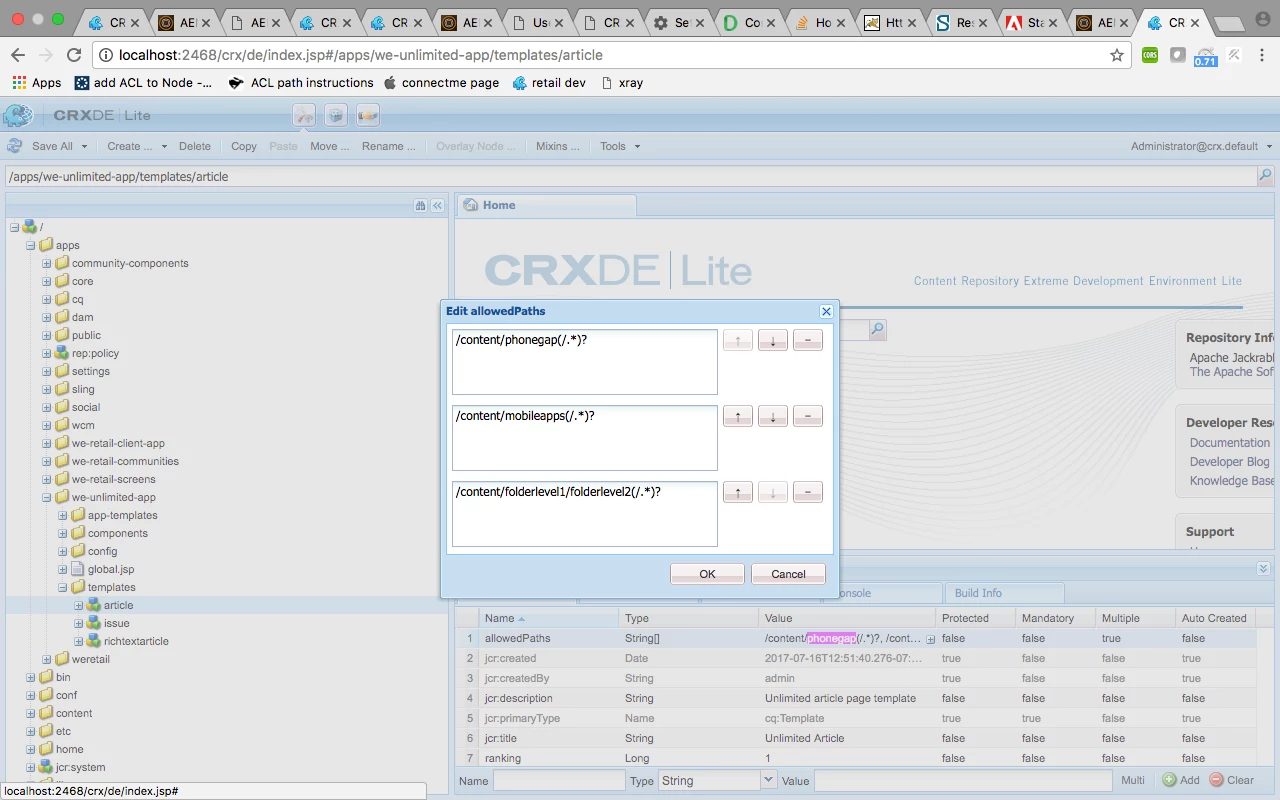Collapse the tree panel with double-arrow icon

coord(437,205)
